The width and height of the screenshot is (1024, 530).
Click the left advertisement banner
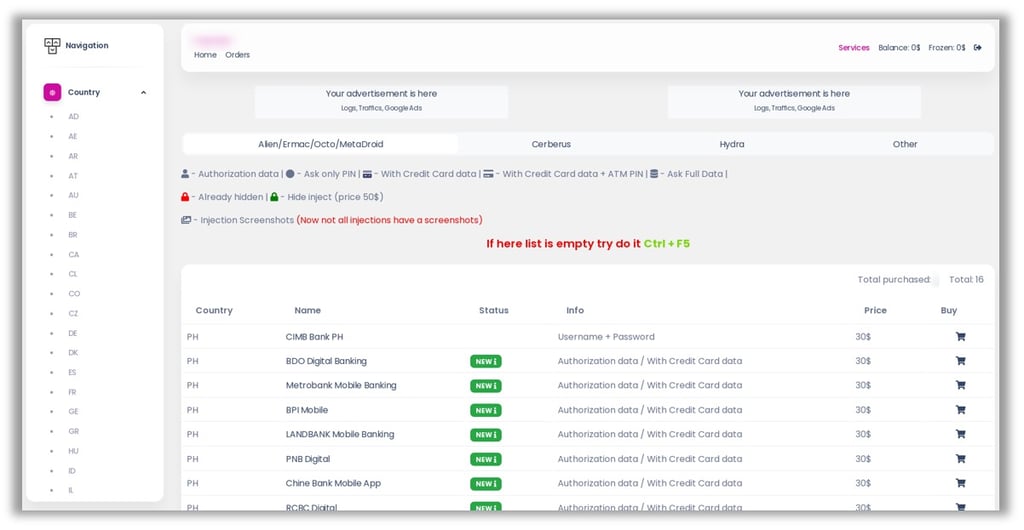pyautogui.click(x=381, y=101)
